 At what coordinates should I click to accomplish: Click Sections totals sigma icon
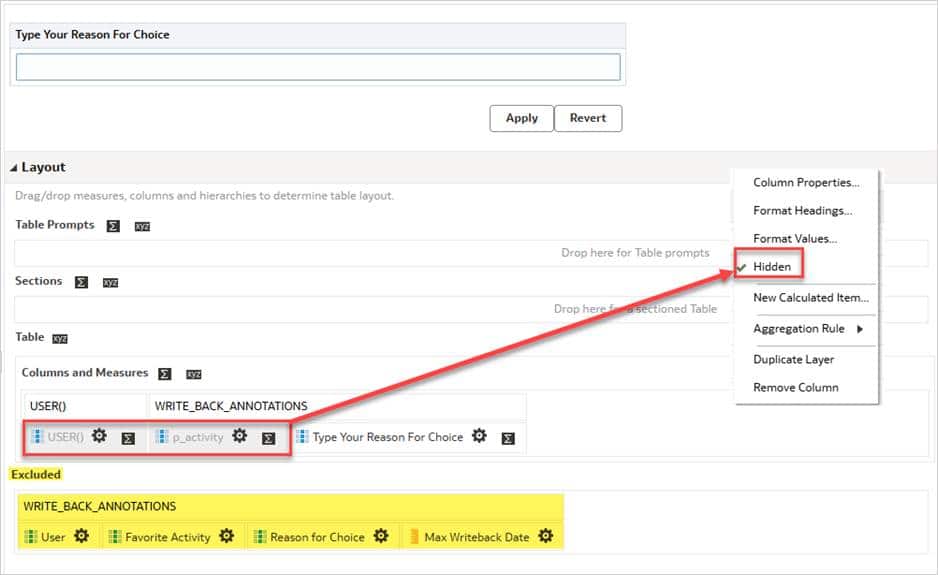(81, 282)
